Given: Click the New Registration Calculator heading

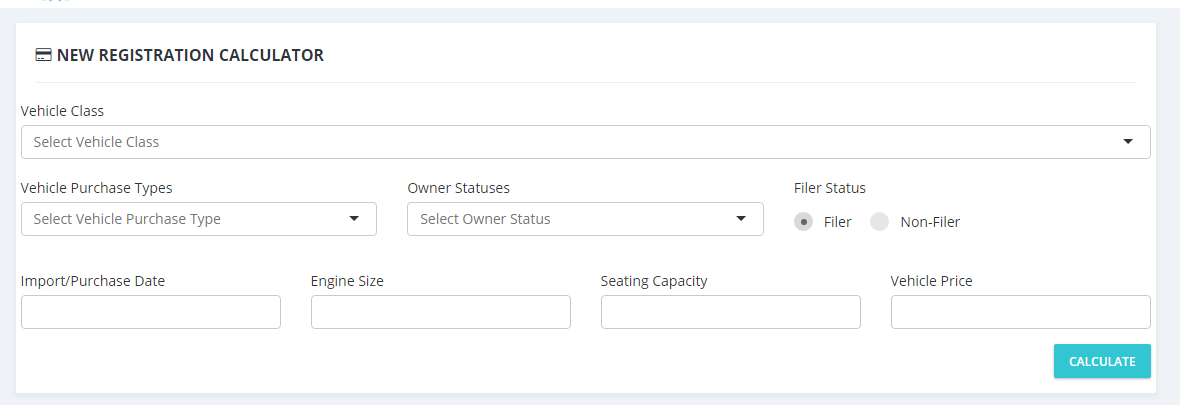Looking at the screenshot, I should [190, 56].
